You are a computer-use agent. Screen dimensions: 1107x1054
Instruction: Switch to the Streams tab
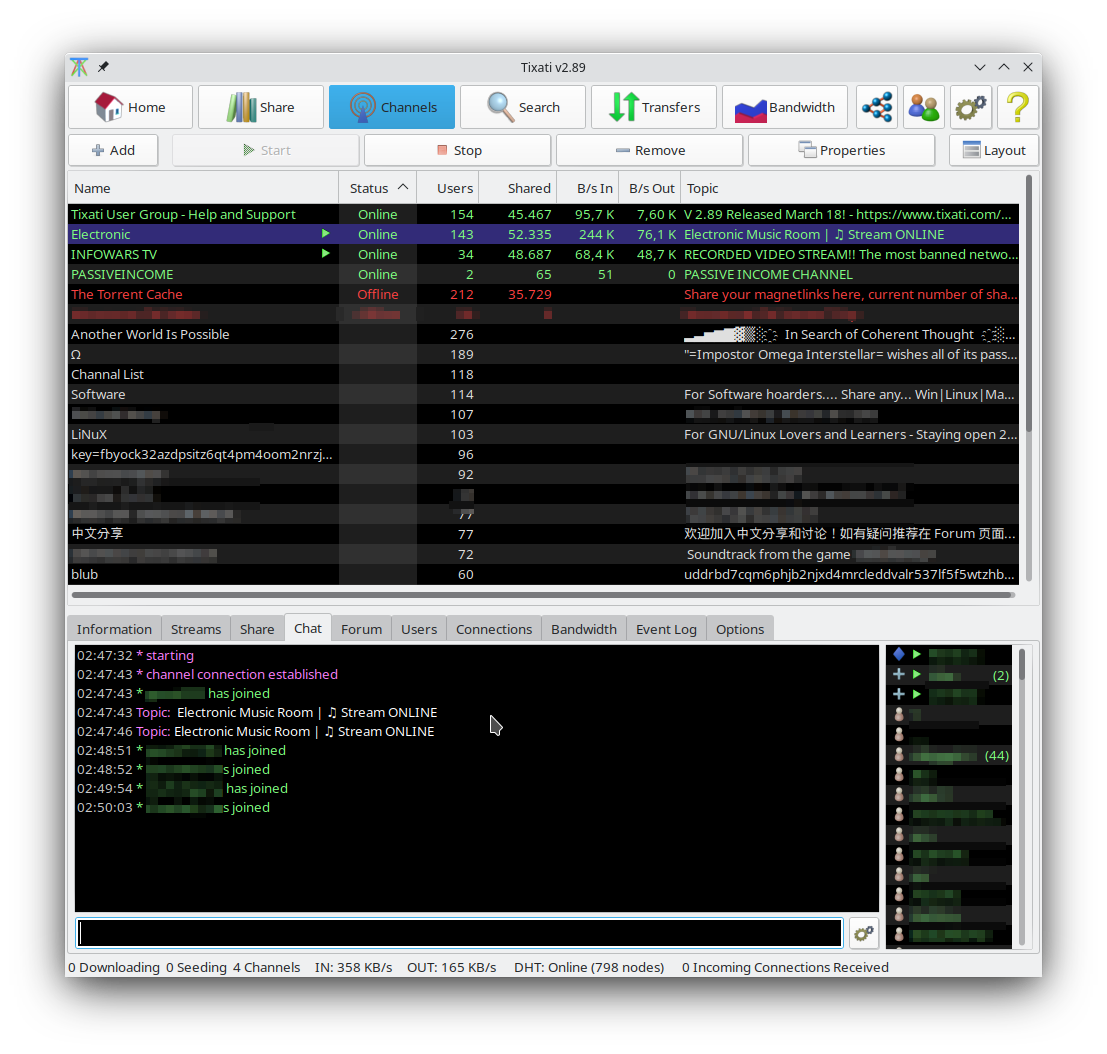[196, 629]
